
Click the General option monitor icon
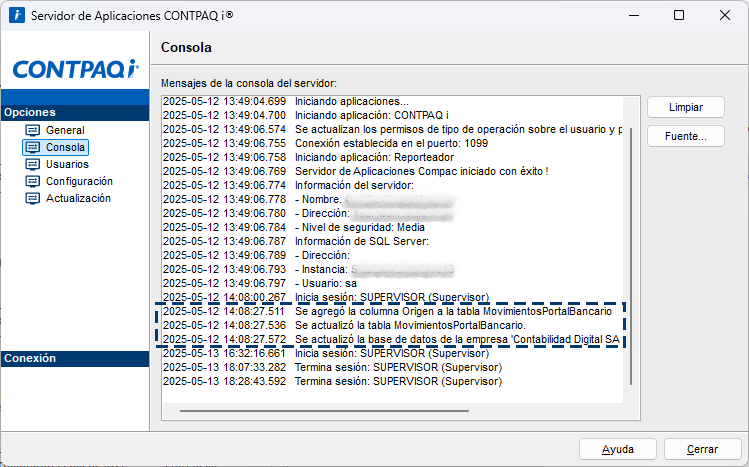[x=32, y=130]
